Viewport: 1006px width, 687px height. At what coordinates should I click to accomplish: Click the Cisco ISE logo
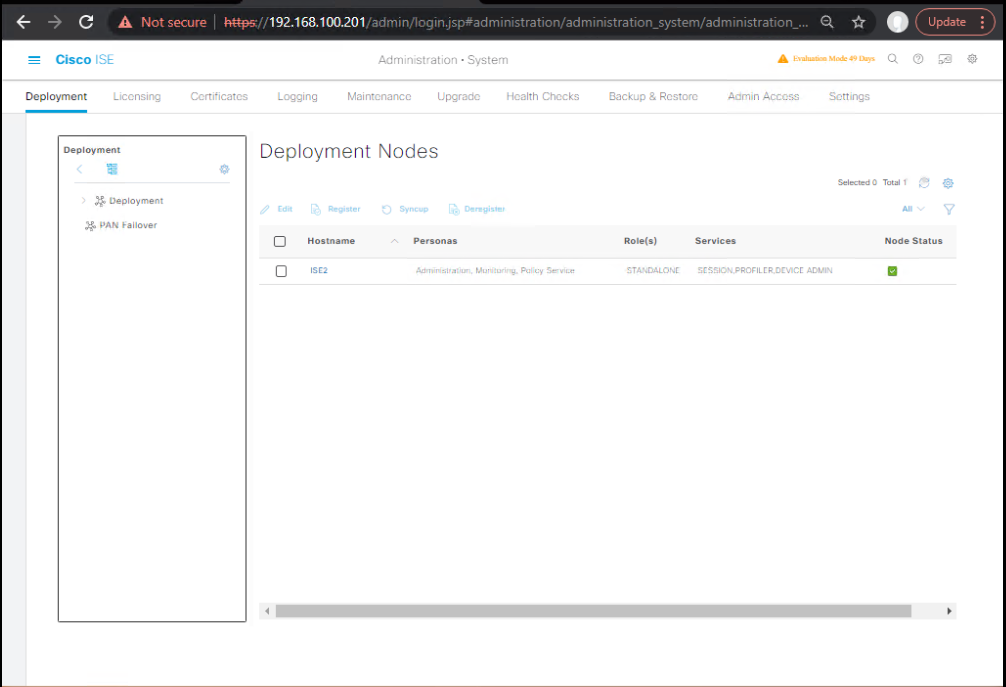pos(85,60)
